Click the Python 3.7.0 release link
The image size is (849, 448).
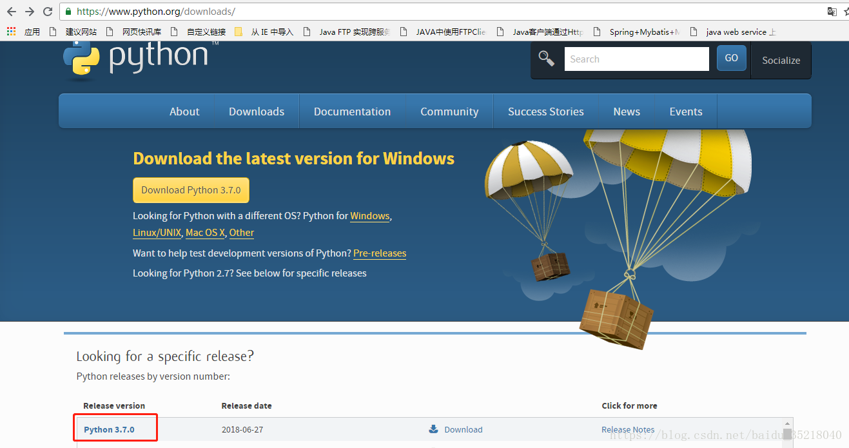tap(109, 430)
